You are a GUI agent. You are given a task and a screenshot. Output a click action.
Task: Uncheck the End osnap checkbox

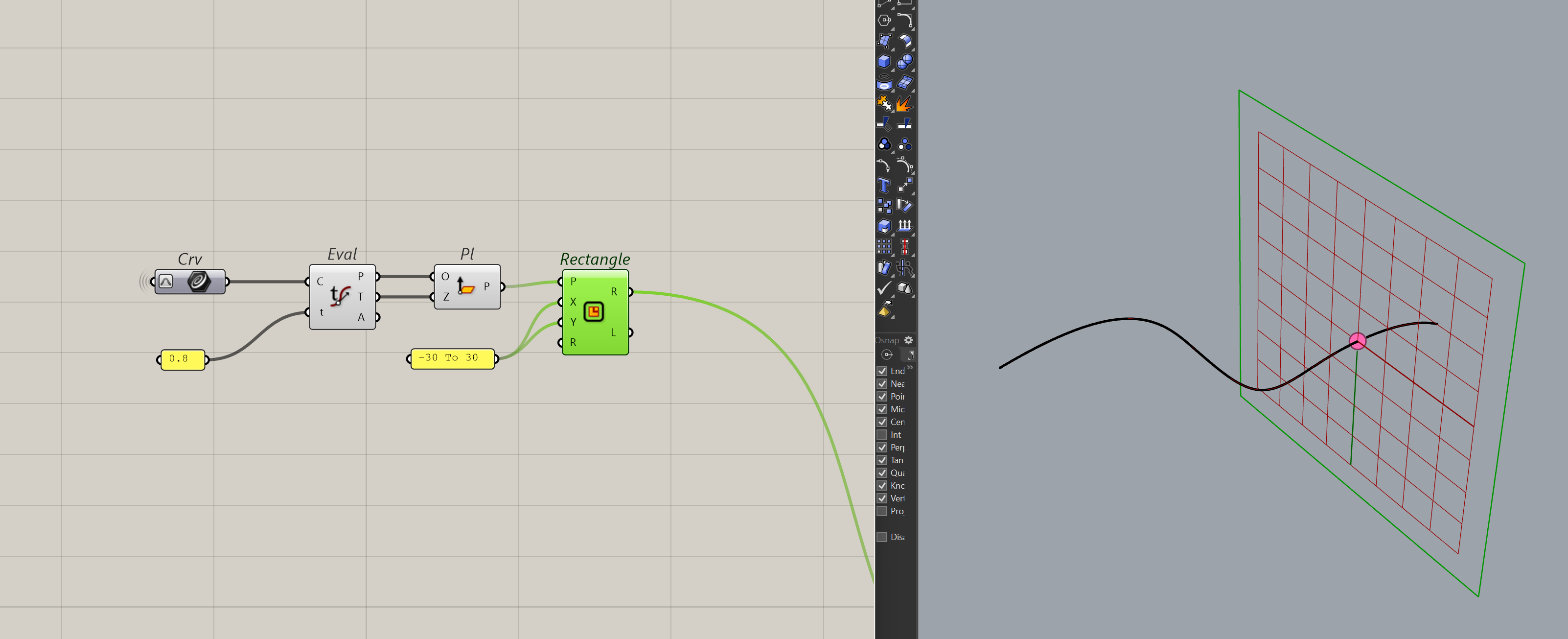click(x=882, y=371)
